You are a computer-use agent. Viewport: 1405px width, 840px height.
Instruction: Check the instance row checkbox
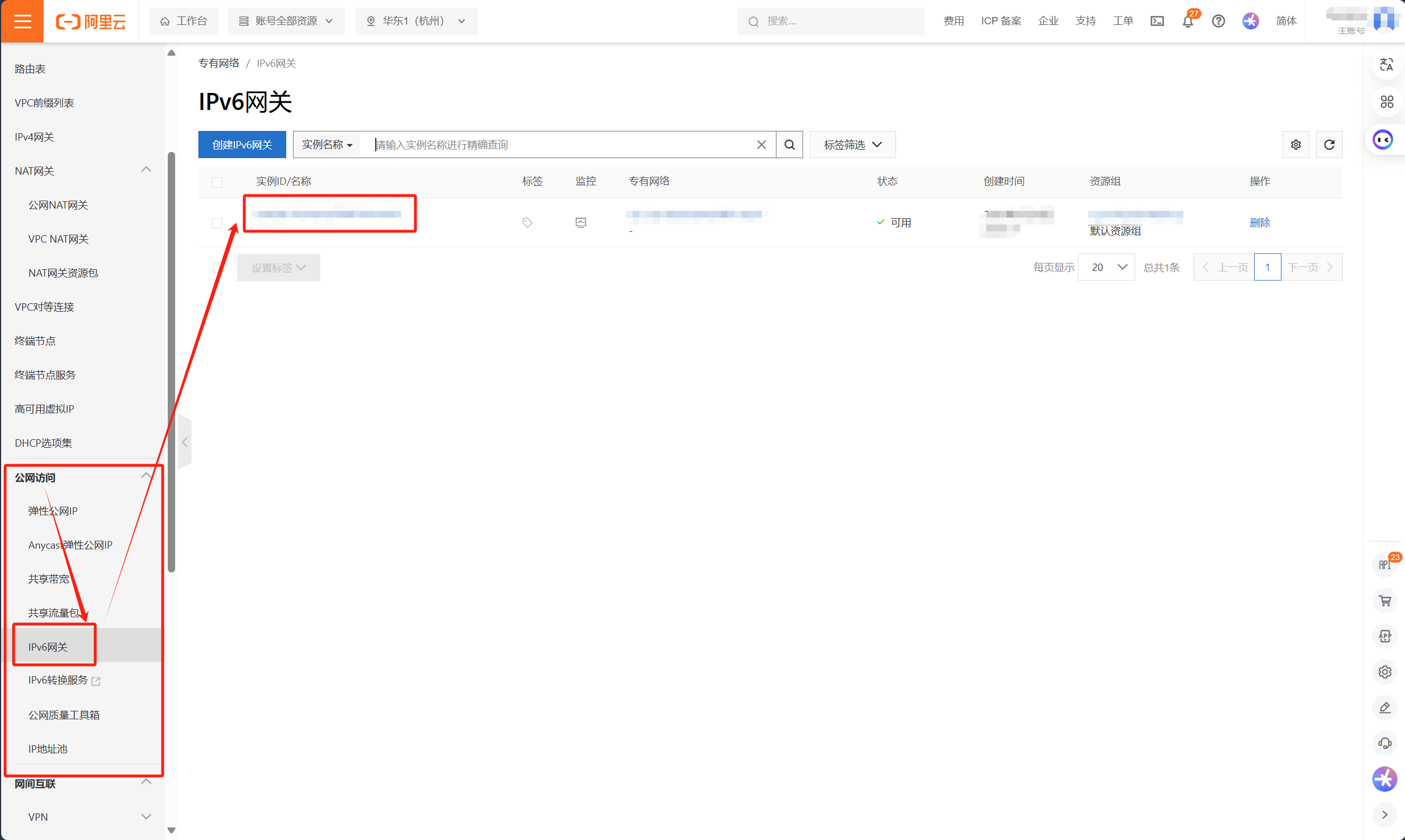coord(217,223)
